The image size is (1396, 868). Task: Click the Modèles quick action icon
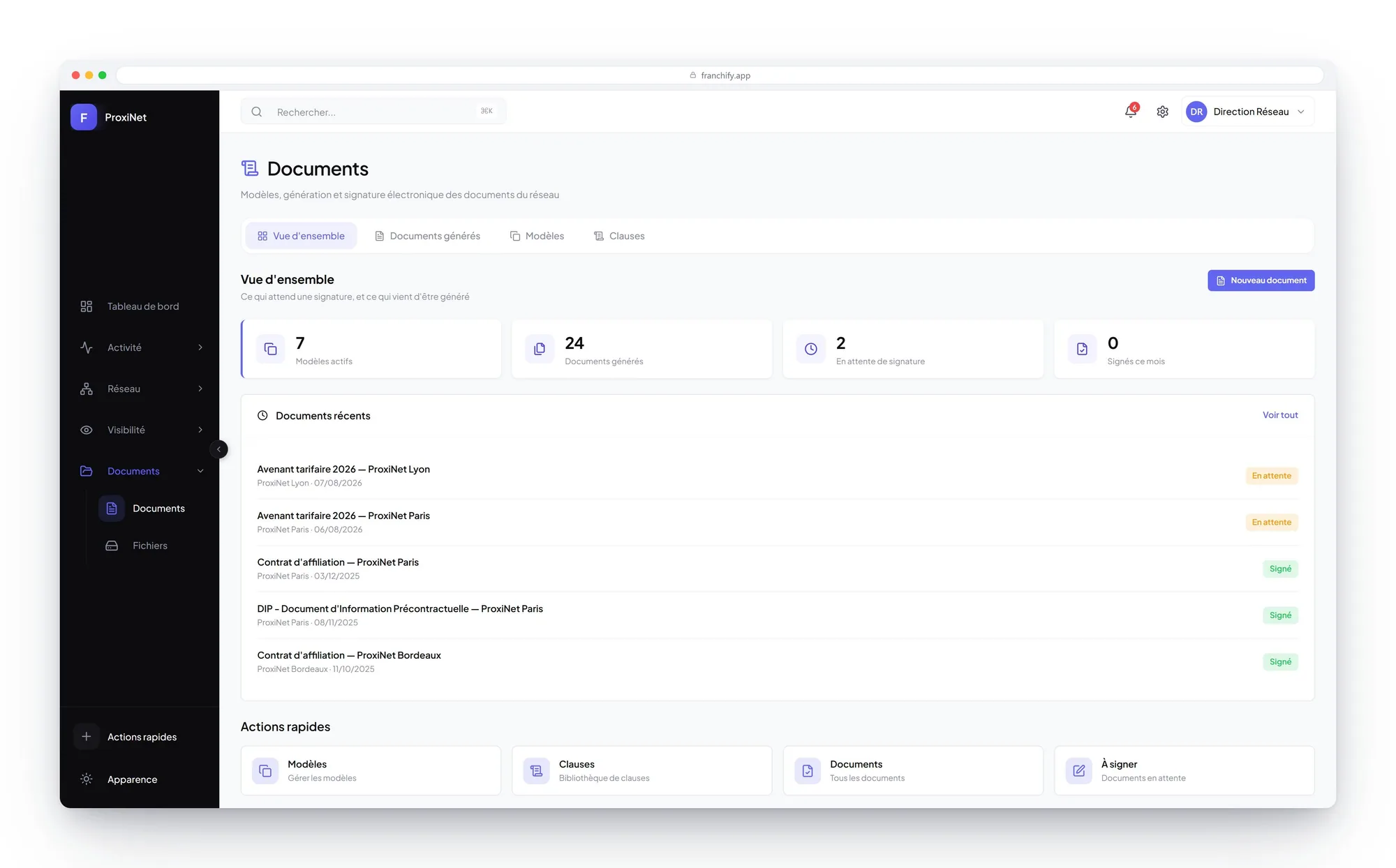(x=265, y=771)
